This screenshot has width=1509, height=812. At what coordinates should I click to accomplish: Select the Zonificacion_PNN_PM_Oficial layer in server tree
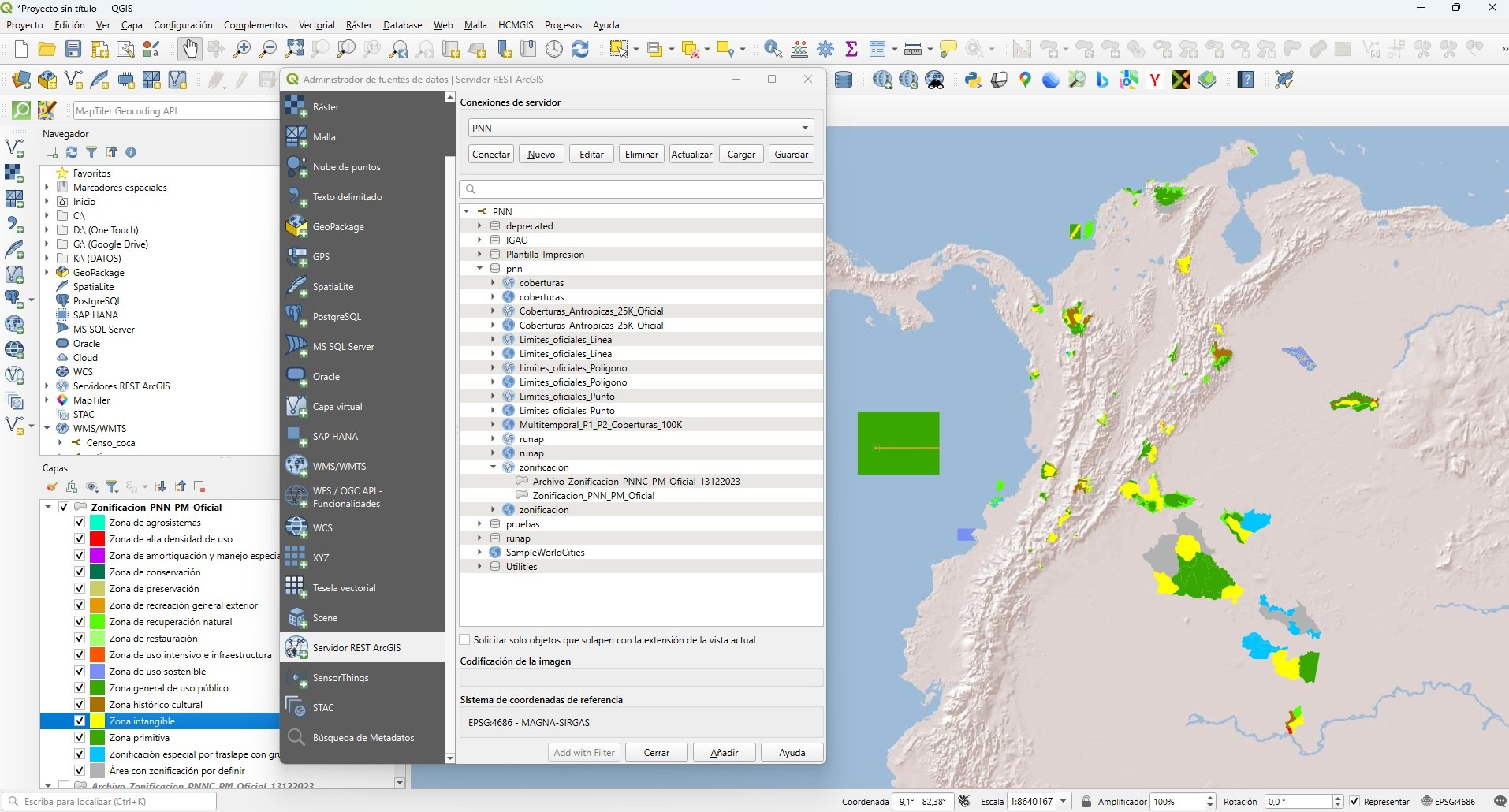pos(594,495)
